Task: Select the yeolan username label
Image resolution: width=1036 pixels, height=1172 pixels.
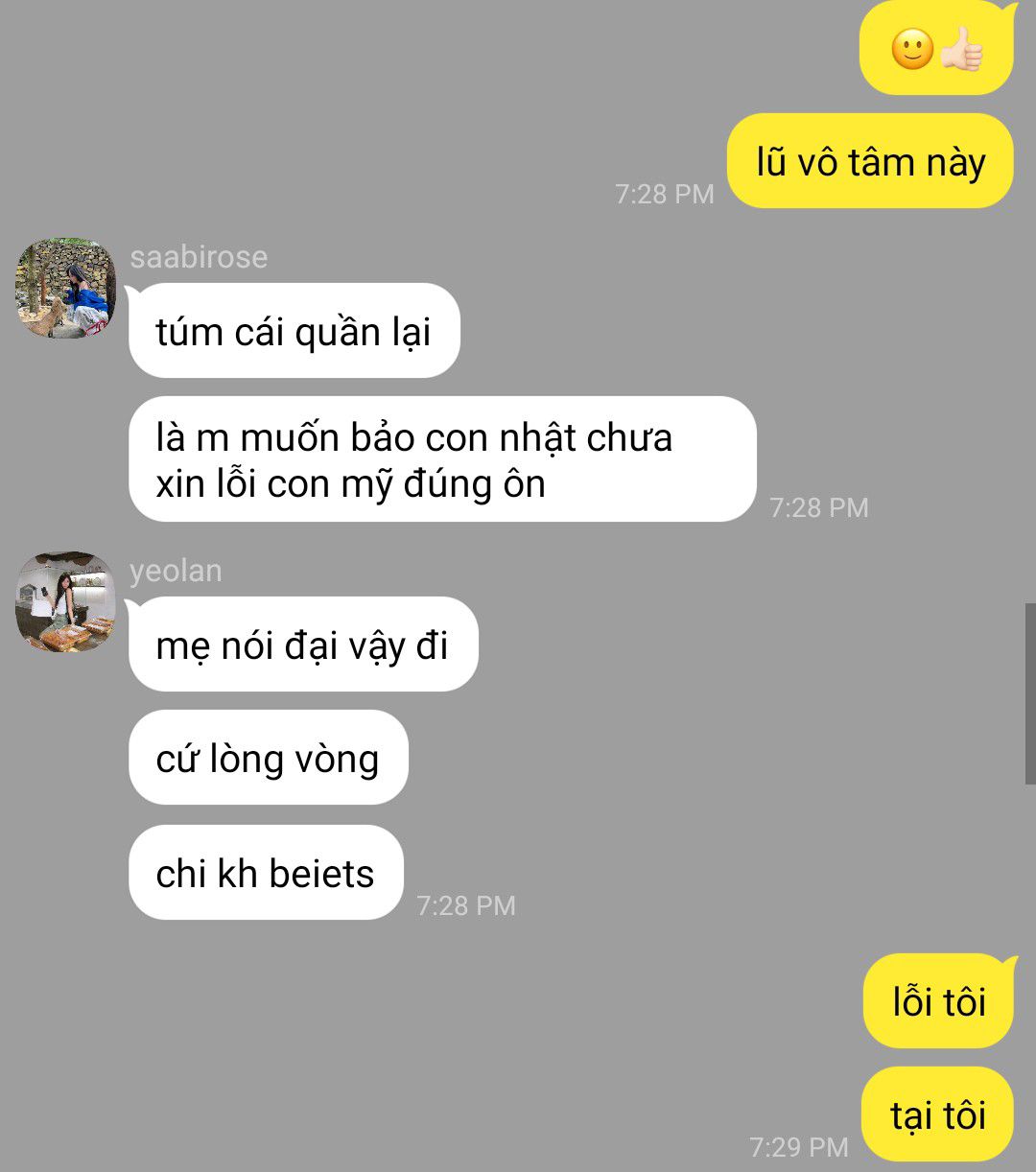Action: point(176,570)
